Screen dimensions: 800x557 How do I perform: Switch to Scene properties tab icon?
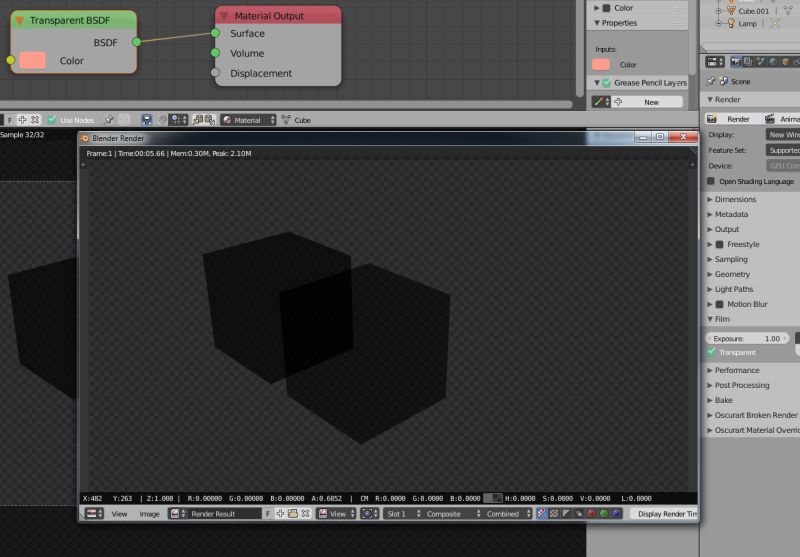(761, 62)
